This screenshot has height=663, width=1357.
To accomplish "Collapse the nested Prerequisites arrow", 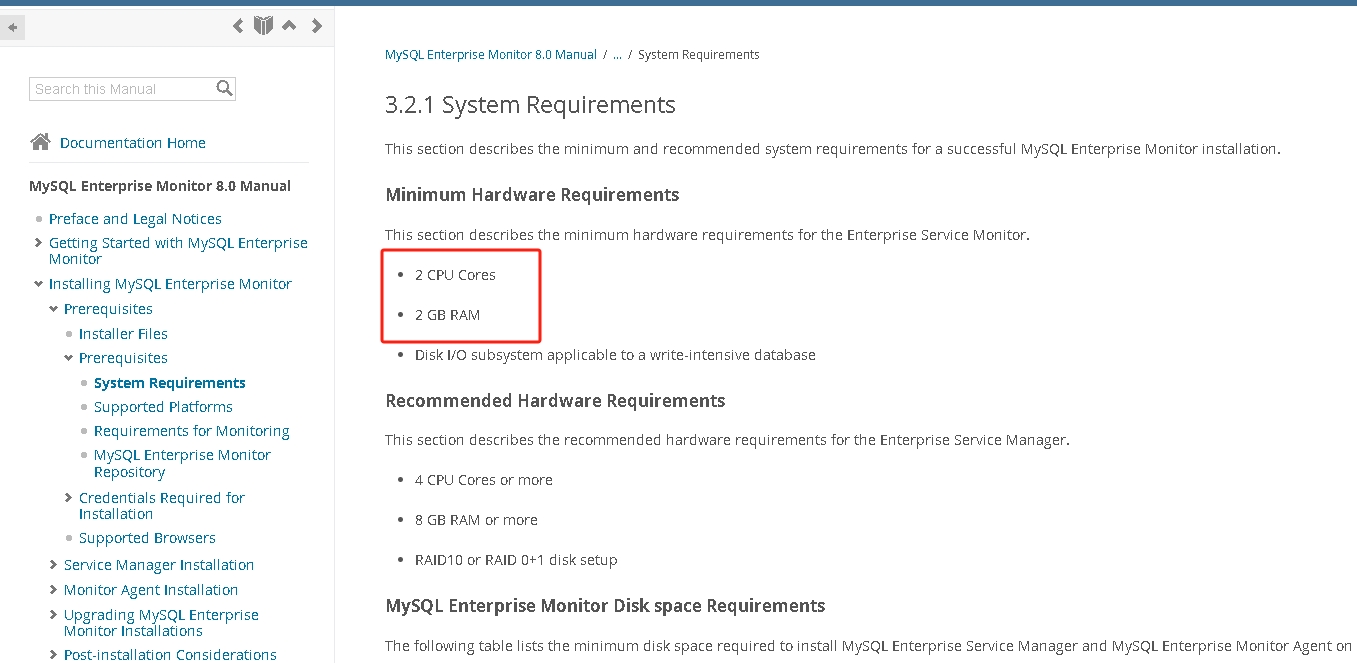I will click(68, 358).
